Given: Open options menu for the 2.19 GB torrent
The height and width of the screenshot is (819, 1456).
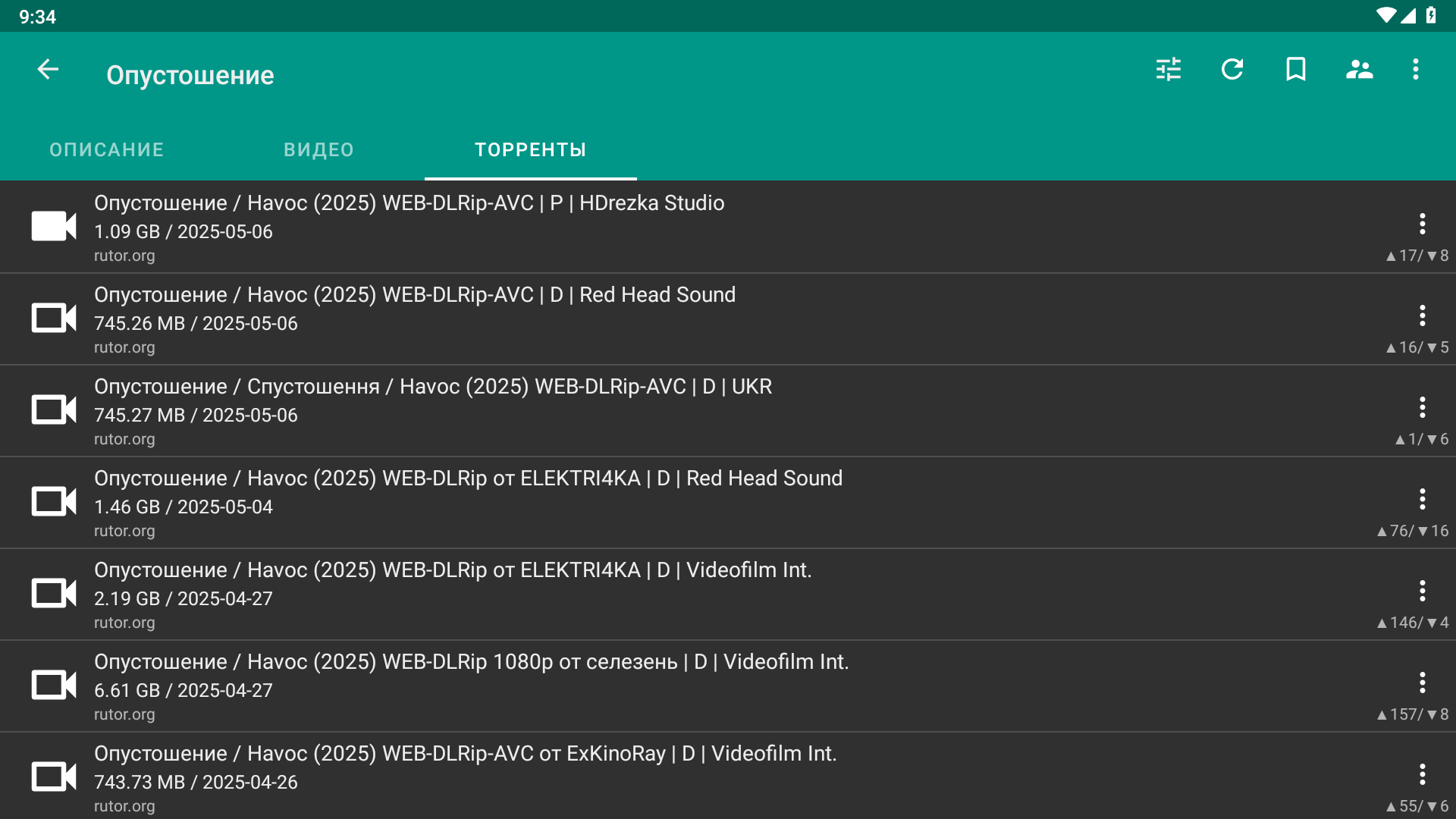Looking at the screenshot, I should click(x=1422, y=591).
